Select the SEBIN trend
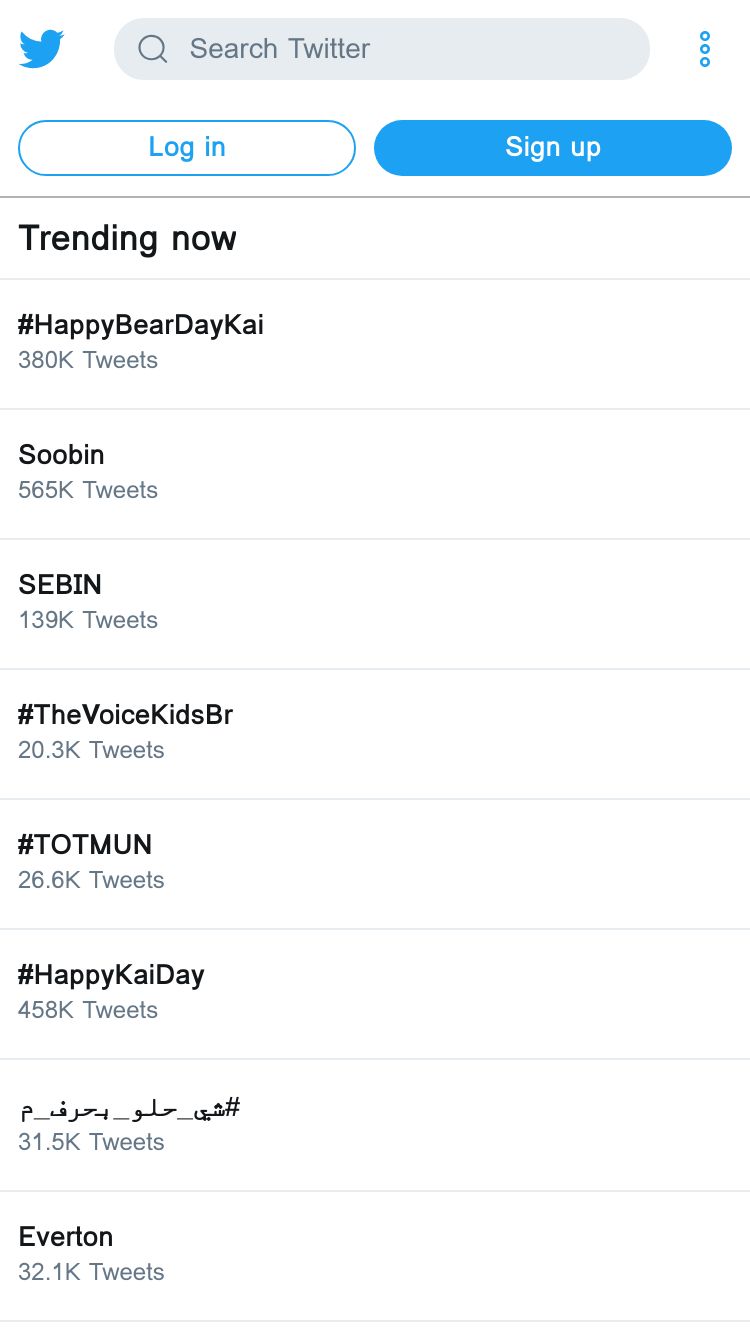Screen dimensions: 750x1334 point(60,585)
